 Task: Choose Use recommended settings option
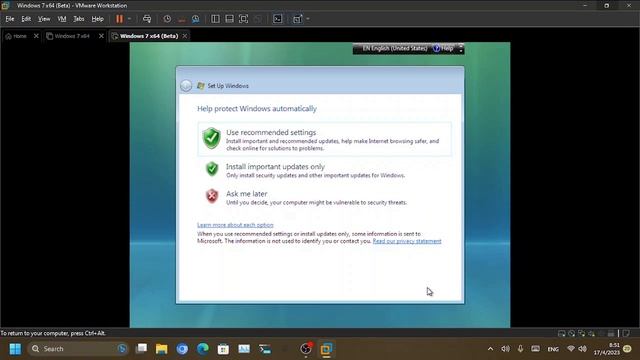click(x=324, y=139)
